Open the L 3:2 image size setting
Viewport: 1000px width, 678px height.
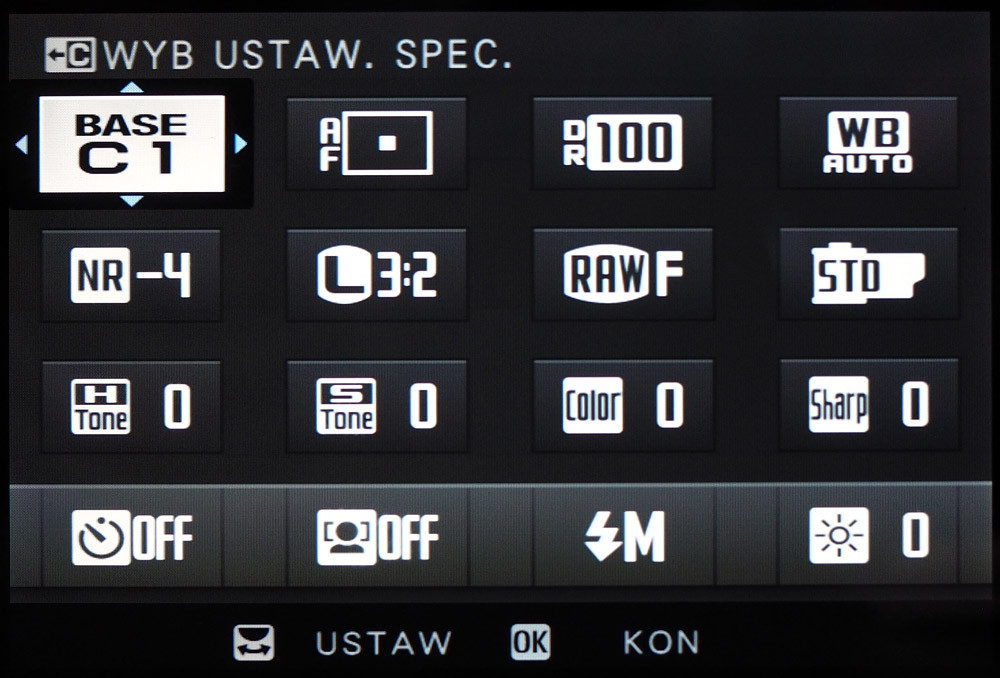point(376,276)
